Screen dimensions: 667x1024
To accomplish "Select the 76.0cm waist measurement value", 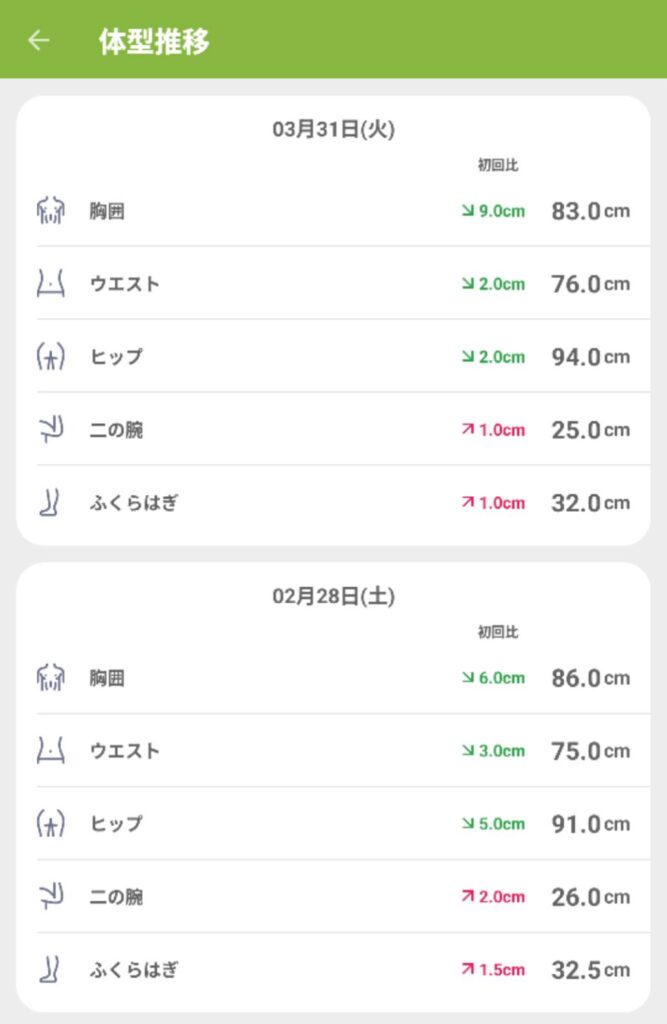I will pyautogui.click(x=590, y=284).
